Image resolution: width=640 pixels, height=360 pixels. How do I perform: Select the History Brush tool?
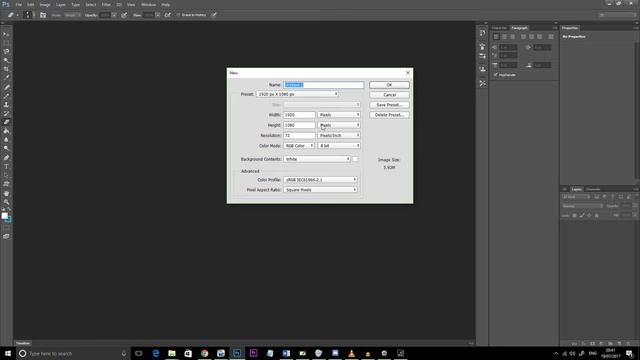click(x=6, y=113)
